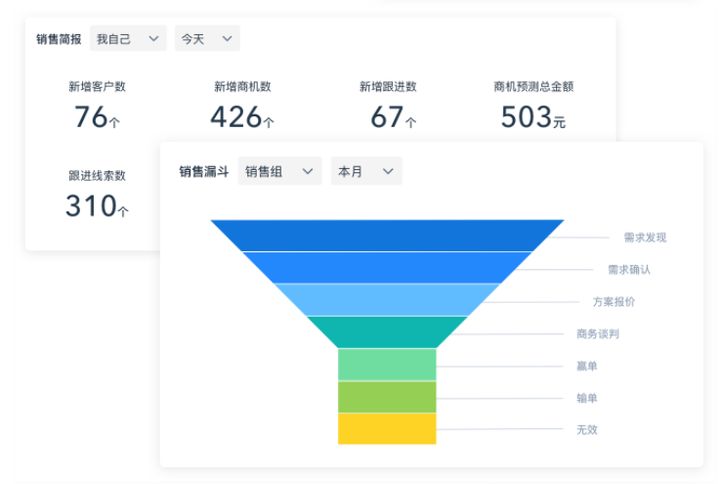
Task: Select the 方案报价 funnel label
Action: point(613,302)
